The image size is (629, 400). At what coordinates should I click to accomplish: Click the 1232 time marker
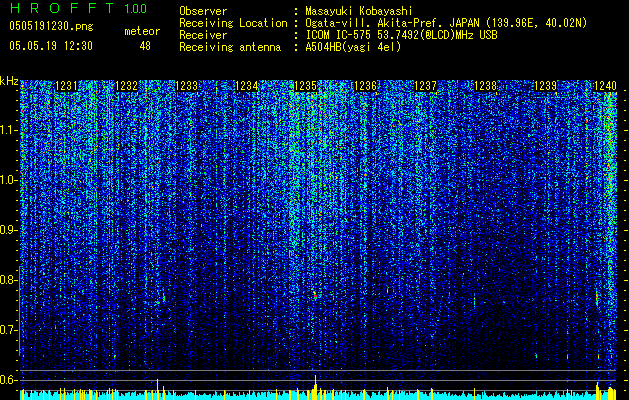pos(126,86)
